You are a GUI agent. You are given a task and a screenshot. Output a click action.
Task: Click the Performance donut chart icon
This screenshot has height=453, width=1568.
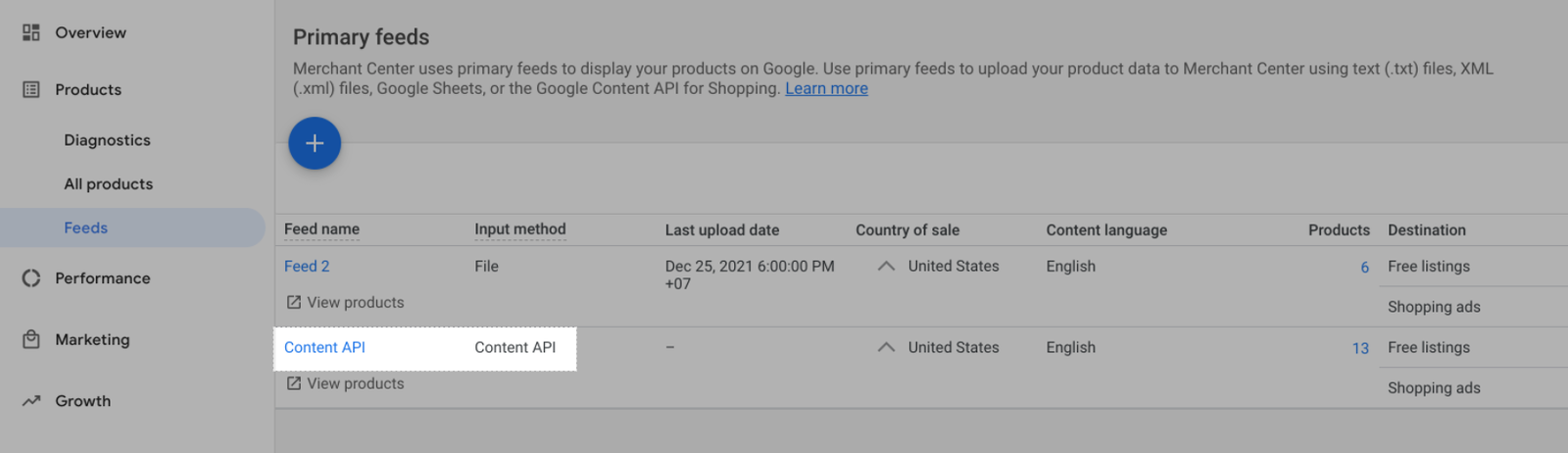pyautogui.click(x=31, y=278)
